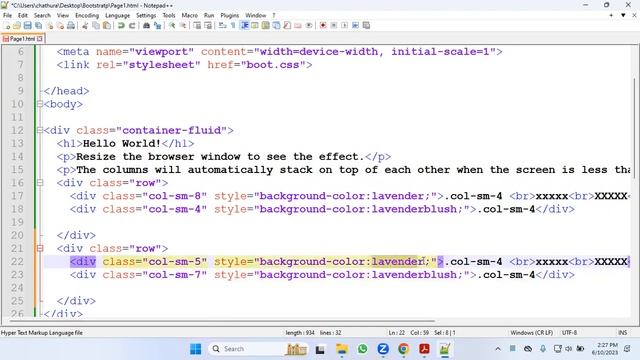Open the Windows Start button
Screen dimensions: 640x360
[196, 349]
